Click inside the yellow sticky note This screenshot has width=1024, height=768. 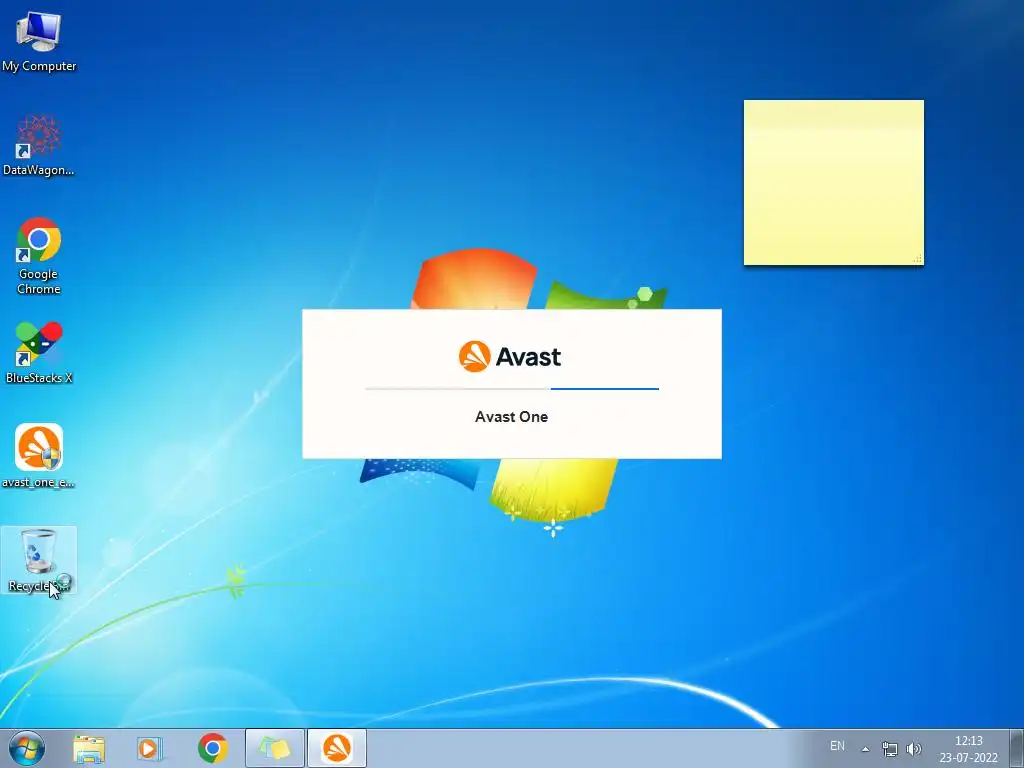point(833,183)
